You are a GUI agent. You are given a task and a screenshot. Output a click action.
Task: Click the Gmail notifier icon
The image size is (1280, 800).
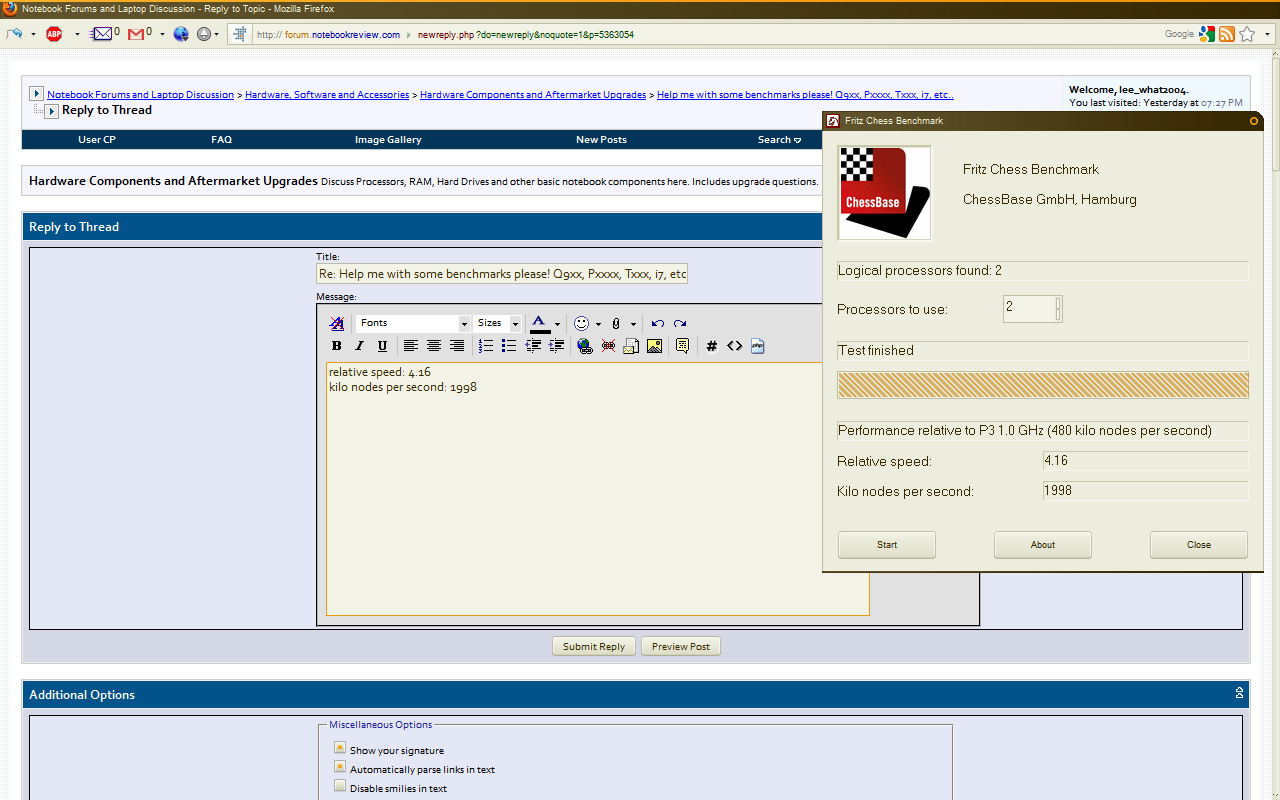(138, 34)
